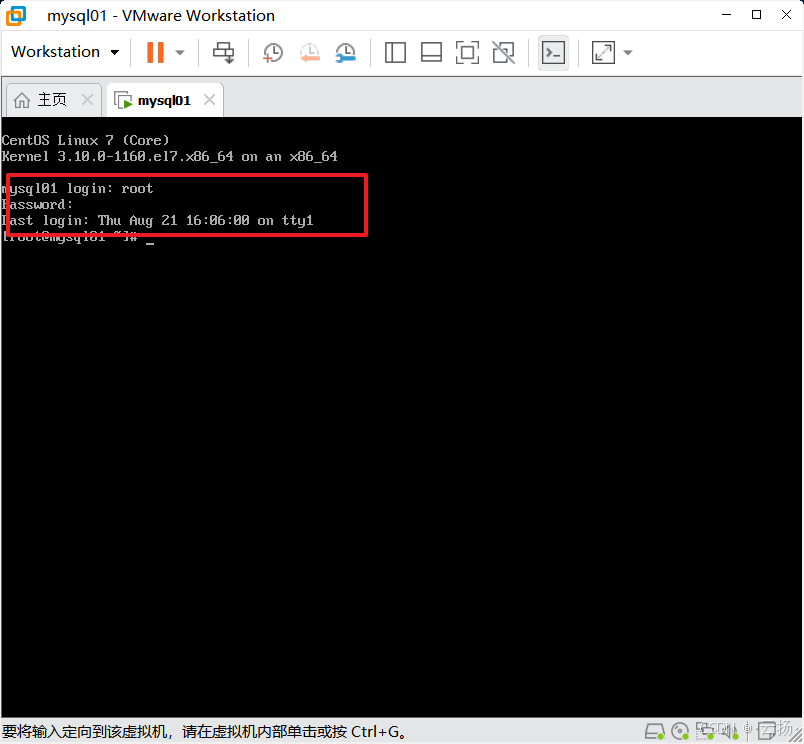Click the 'Last login: Thu Aug 21' line

pyautogui.click(x=157, y=220)
